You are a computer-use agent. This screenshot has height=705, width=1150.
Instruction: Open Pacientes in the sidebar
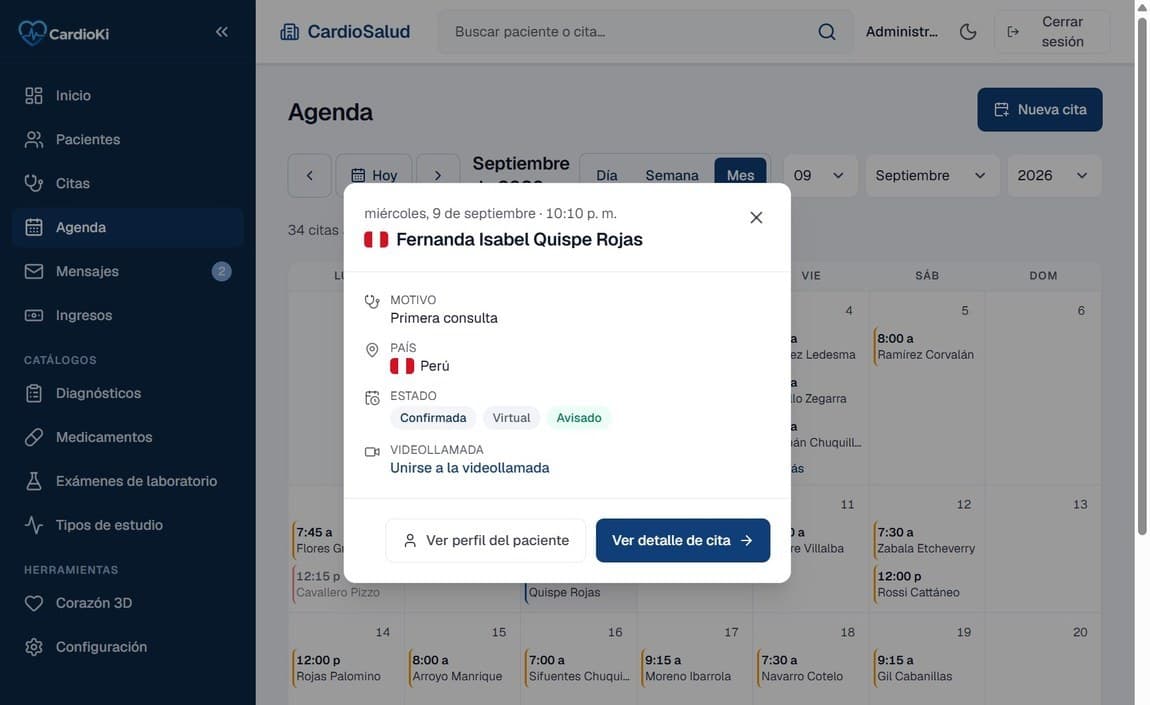(128, 139)
